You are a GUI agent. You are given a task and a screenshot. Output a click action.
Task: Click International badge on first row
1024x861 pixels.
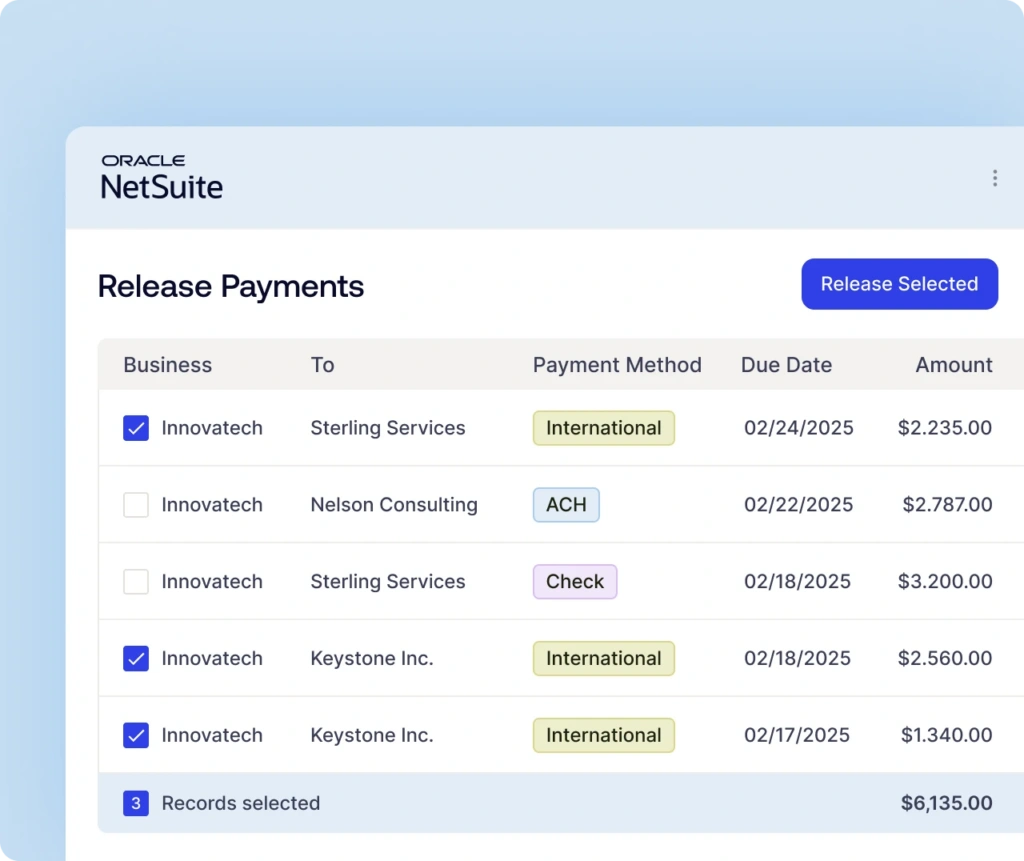pos(603,428)
